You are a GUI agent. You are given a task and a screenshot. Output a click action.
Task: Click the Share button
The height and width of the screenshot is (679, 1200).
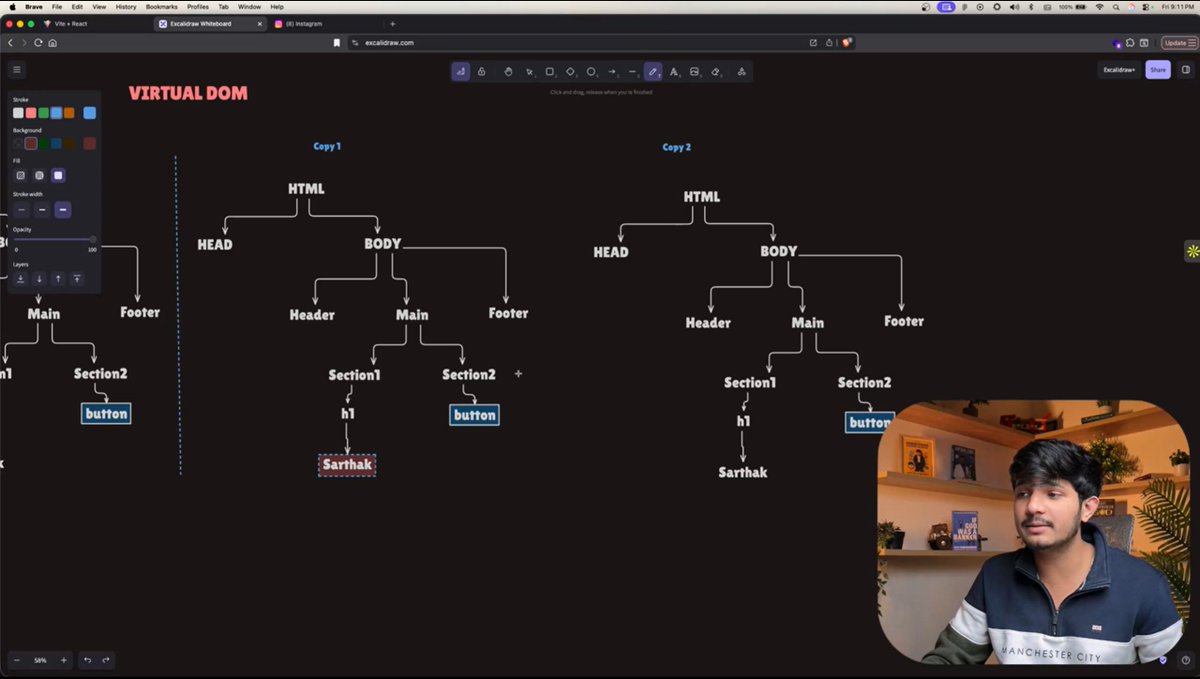1157,69
